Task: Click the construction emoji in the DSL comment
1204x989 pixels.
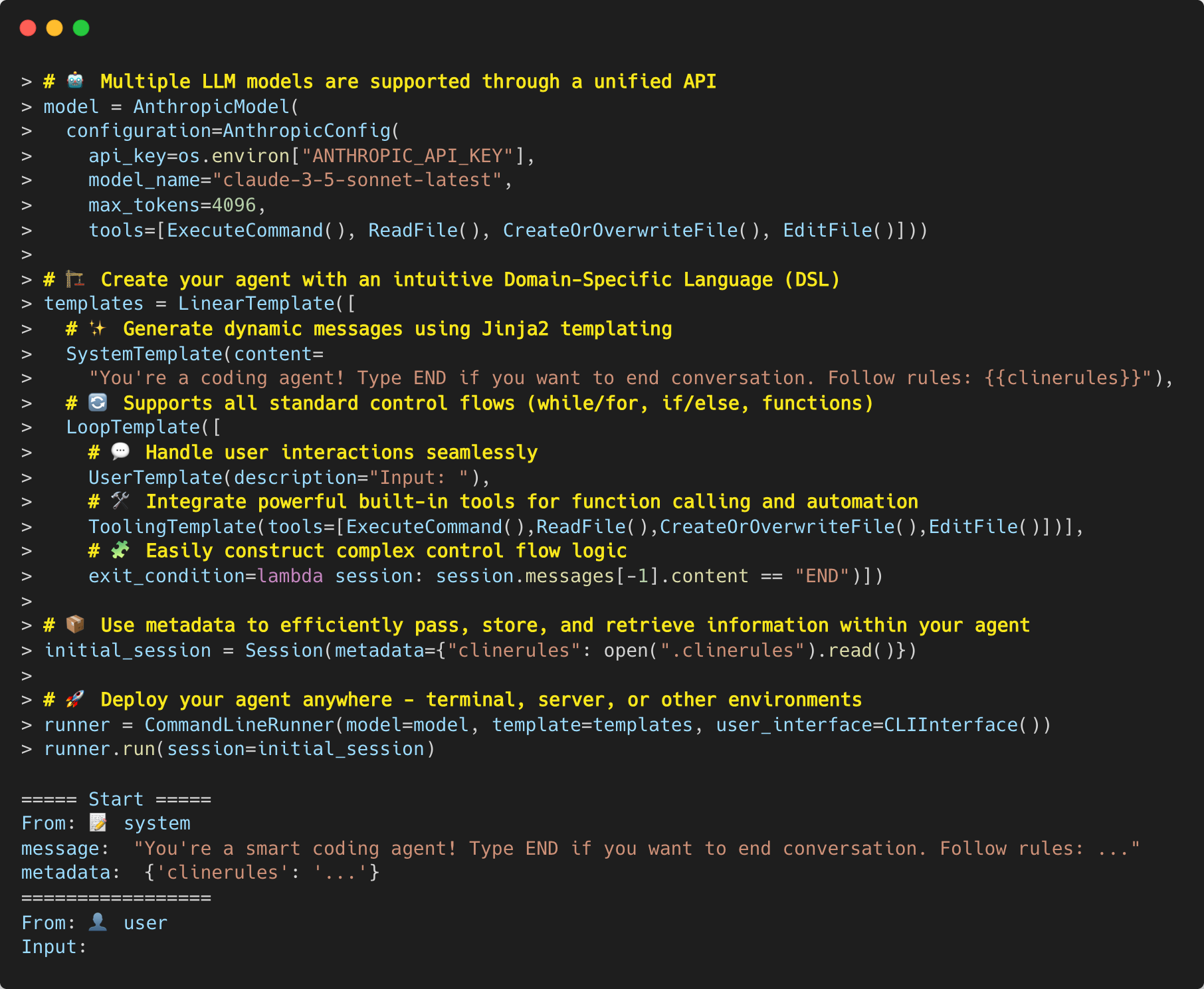Action: (75, 279)
